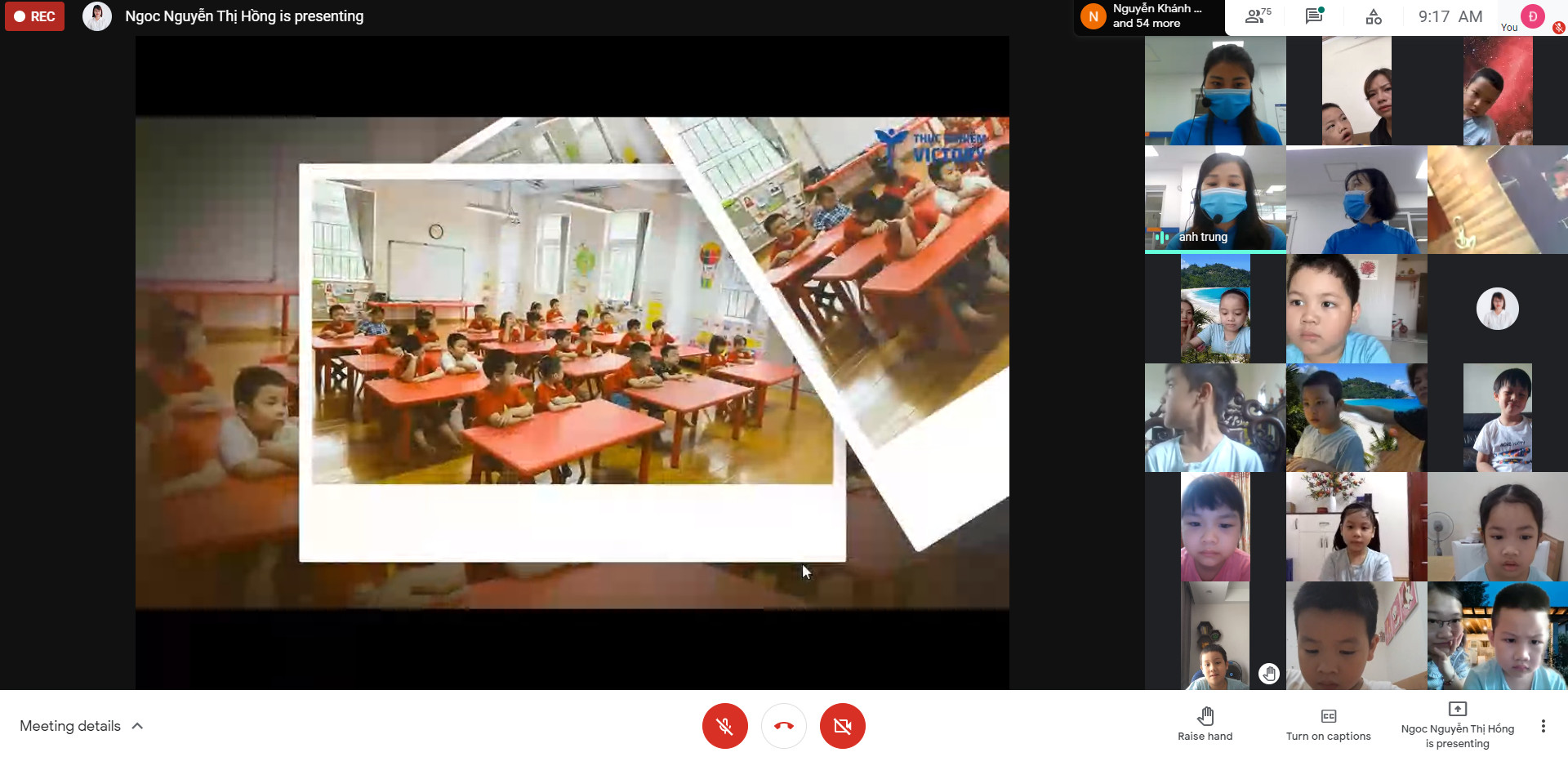1568x757 pixels.
Task: Open the 'is presenting' screen share options
Action: point(1457,726)
